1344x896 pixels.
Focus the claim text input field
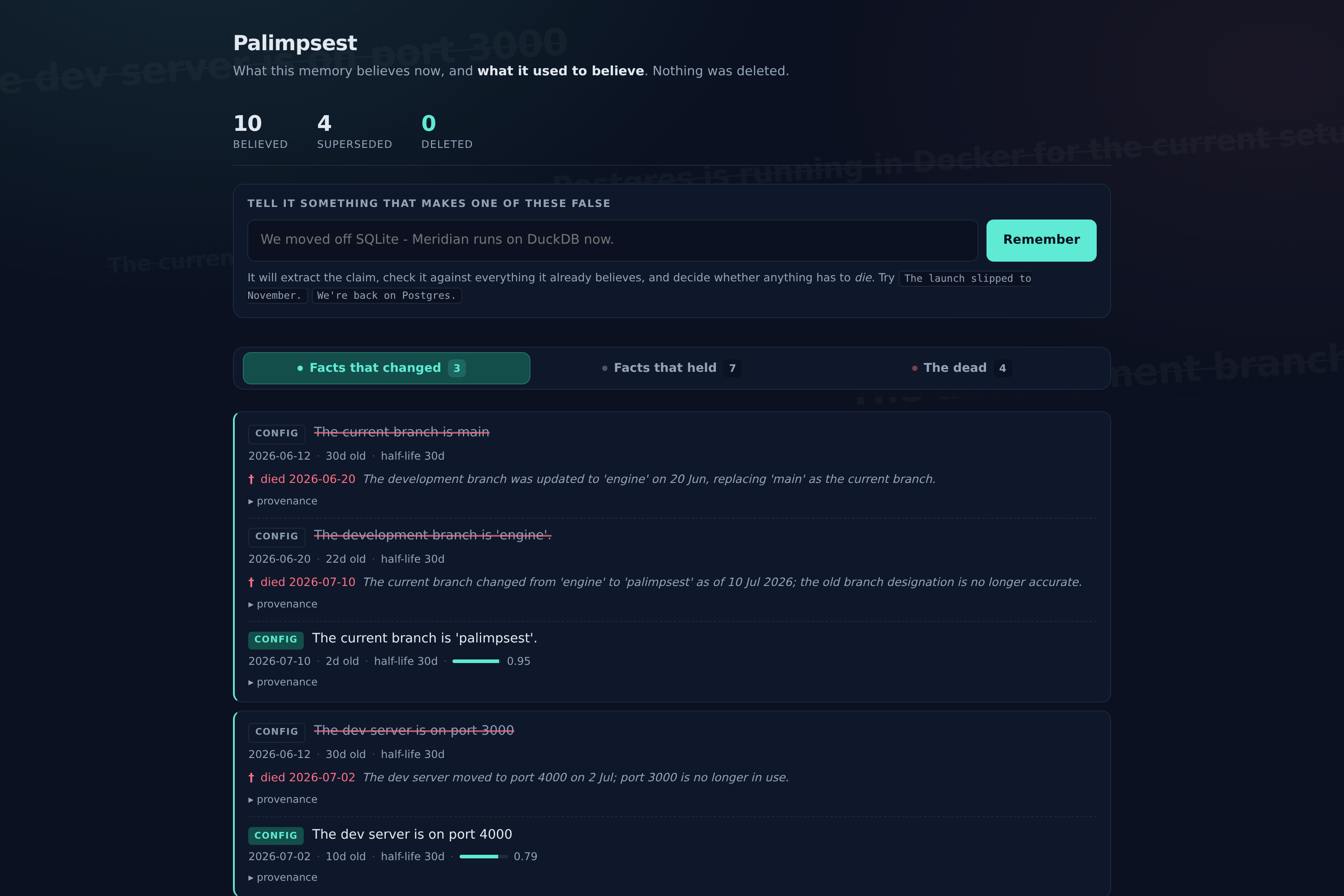click(x=612, y=240)
